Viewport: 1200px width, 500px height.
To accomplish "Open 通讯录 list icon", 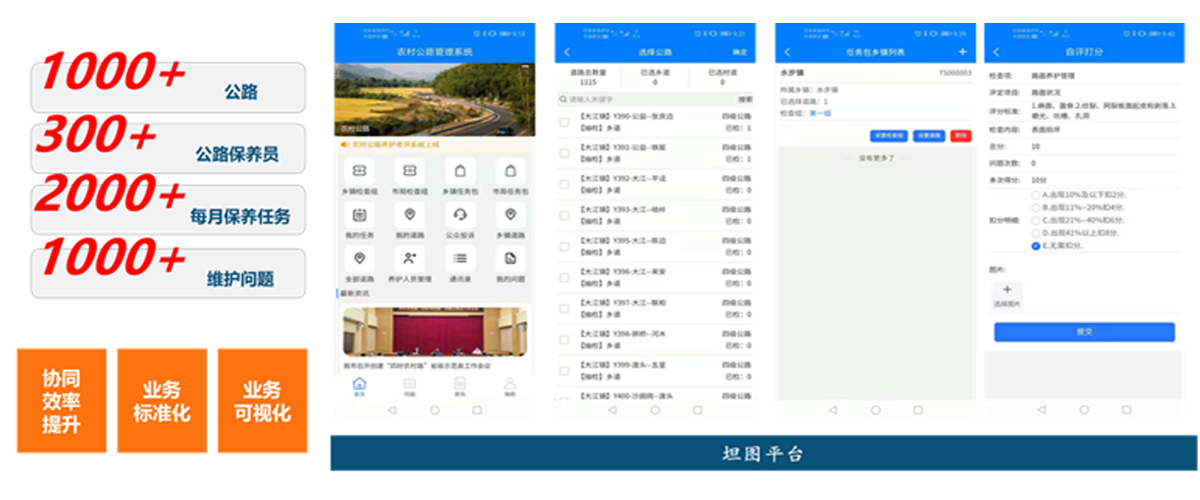I will [460, 258].
